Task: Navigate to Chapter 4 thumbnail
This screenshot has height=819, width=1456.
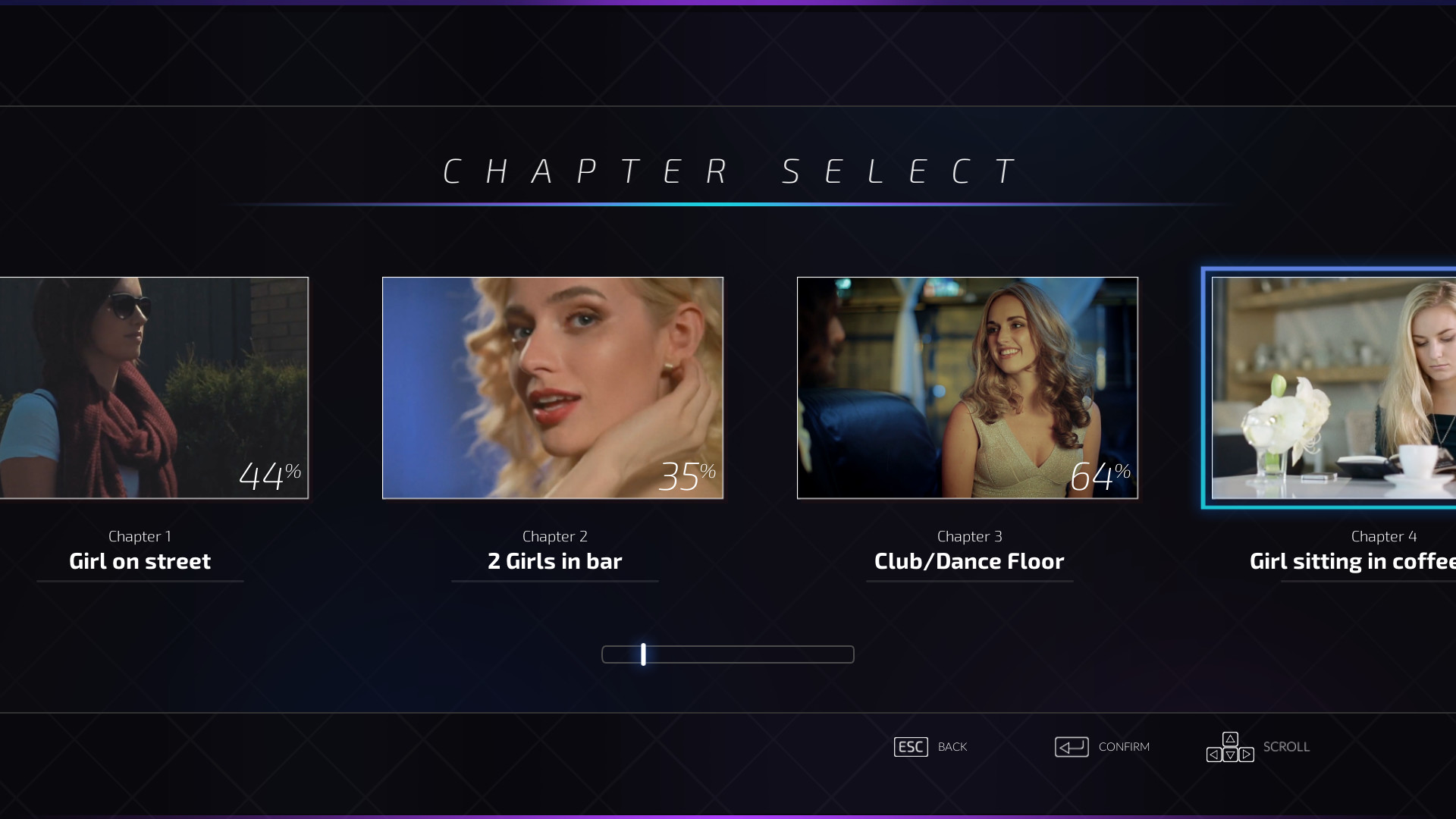Action: [1334, 388]
